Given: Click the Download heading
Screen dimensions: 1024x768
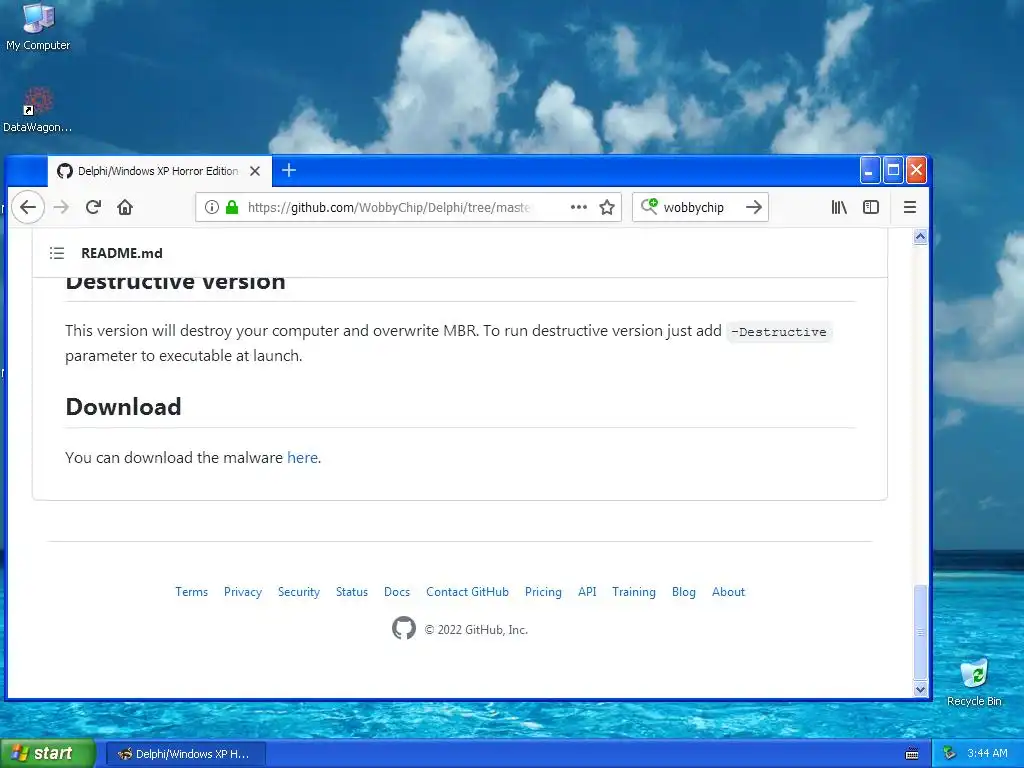Looking at the screenshot, I should (123, 407).
